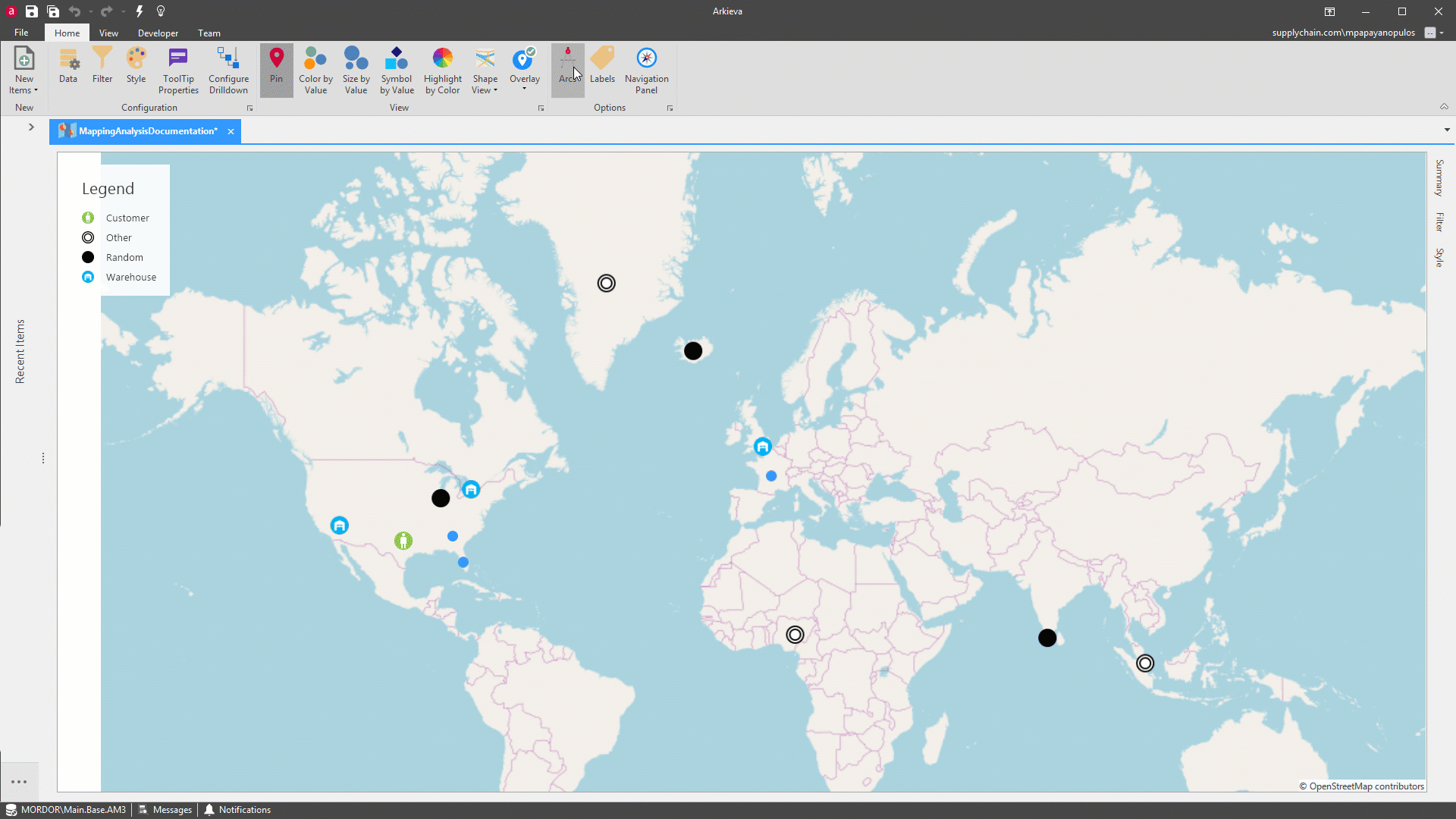Click the lightning bolt quick action icon
1456x819 pixels.
140,11
